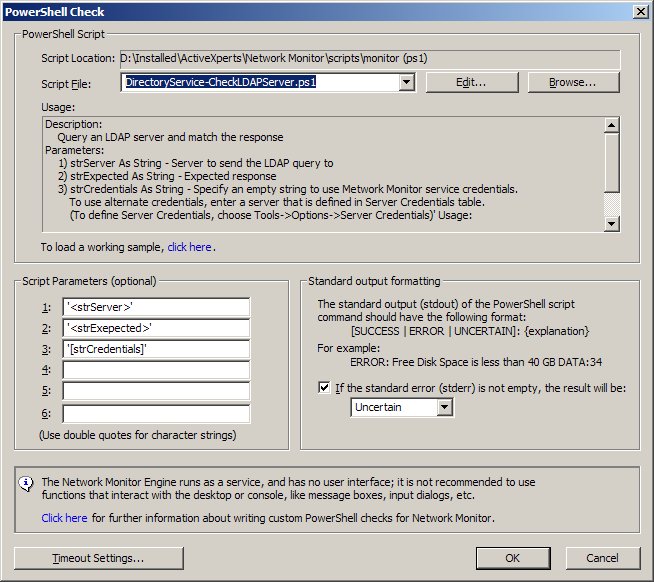Click the strServer As String parameter line
The image size is (654, 582).
pos(196,163)
